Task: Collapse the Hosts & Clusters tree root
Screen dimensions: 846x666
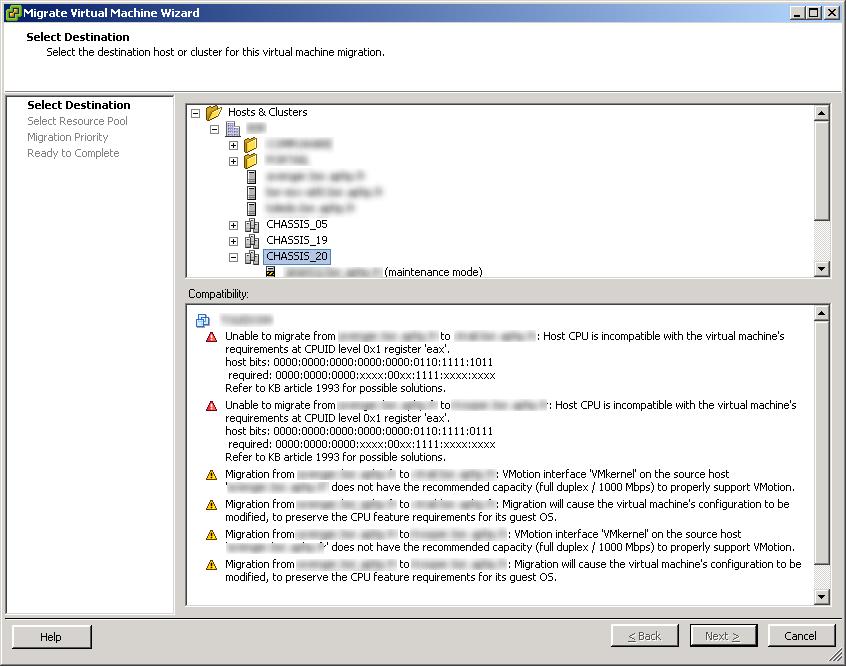Action: click(x=196, y=113)
